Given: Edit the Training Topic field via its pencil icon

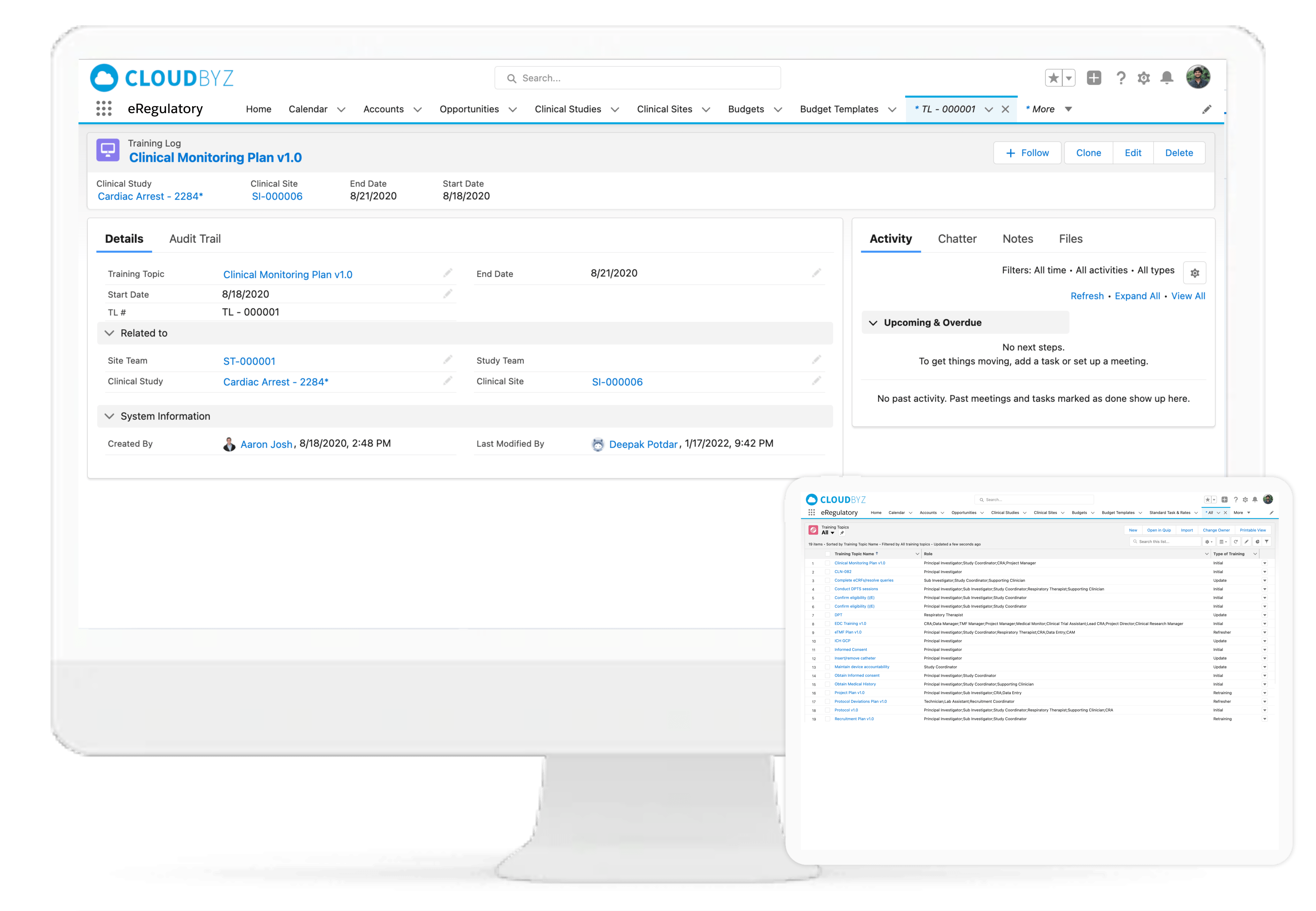Looking at the screenshot, I should [x=448, y=273].
